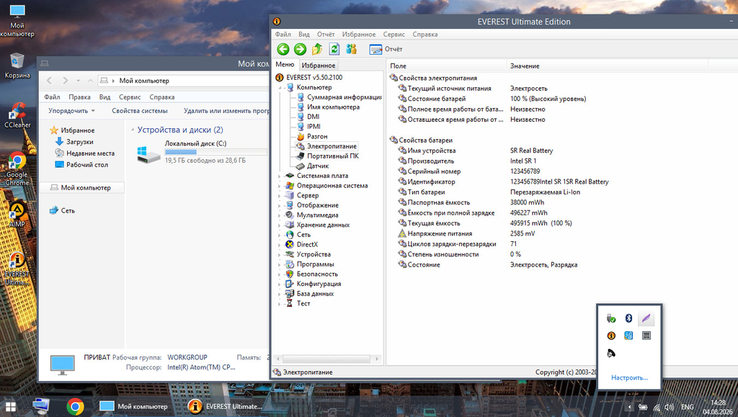Click the Explorer address bar showing Мой компьютер
The image size is (738, 417).
(x=184, y=81)
